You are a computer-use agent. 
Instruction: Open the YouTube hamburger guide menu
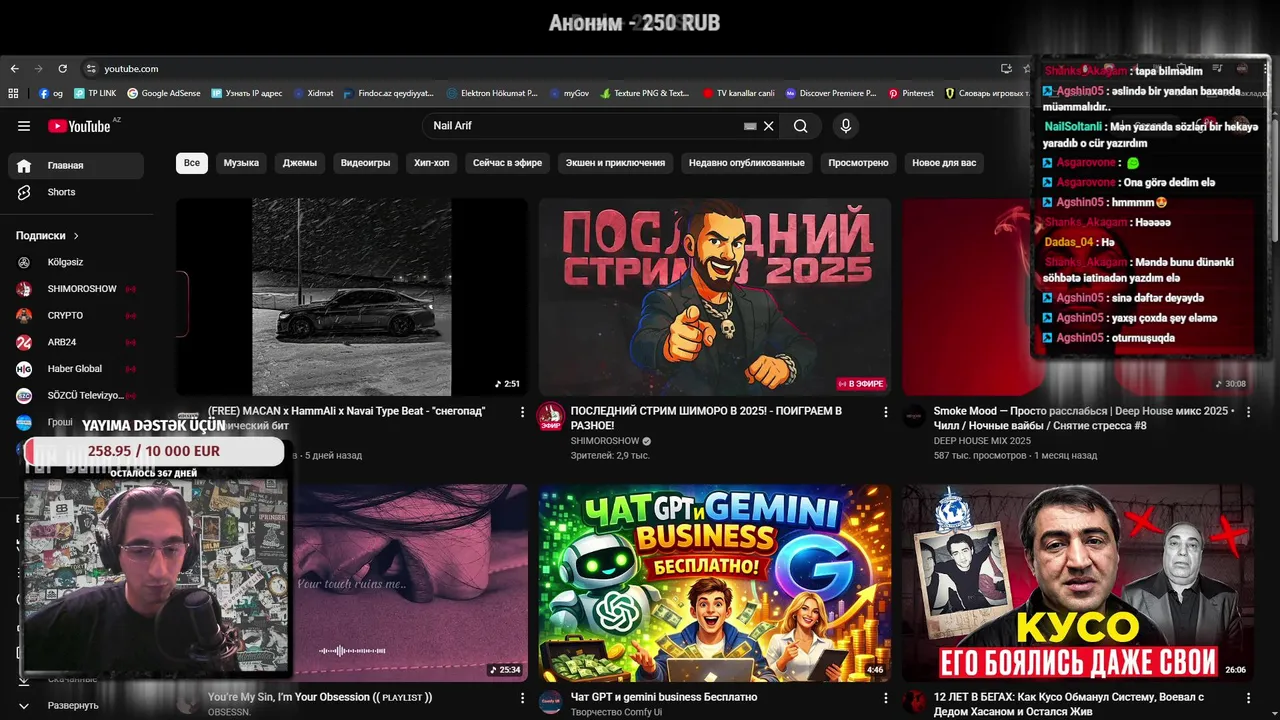(x=24, y=126)
